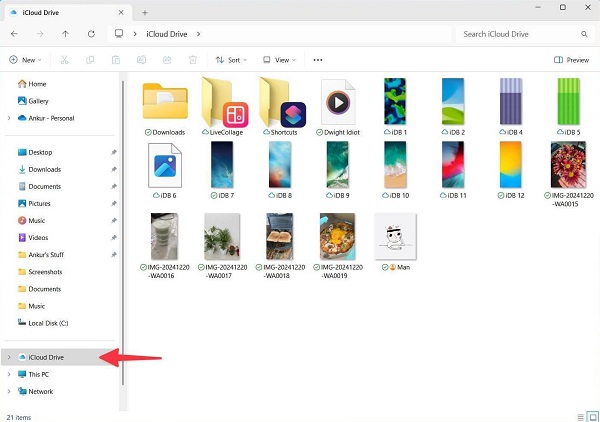The height and width of the screenshot is (422, 600).
Task: Select the Dwight Idiot media file
Action: (x=338, y=102)
